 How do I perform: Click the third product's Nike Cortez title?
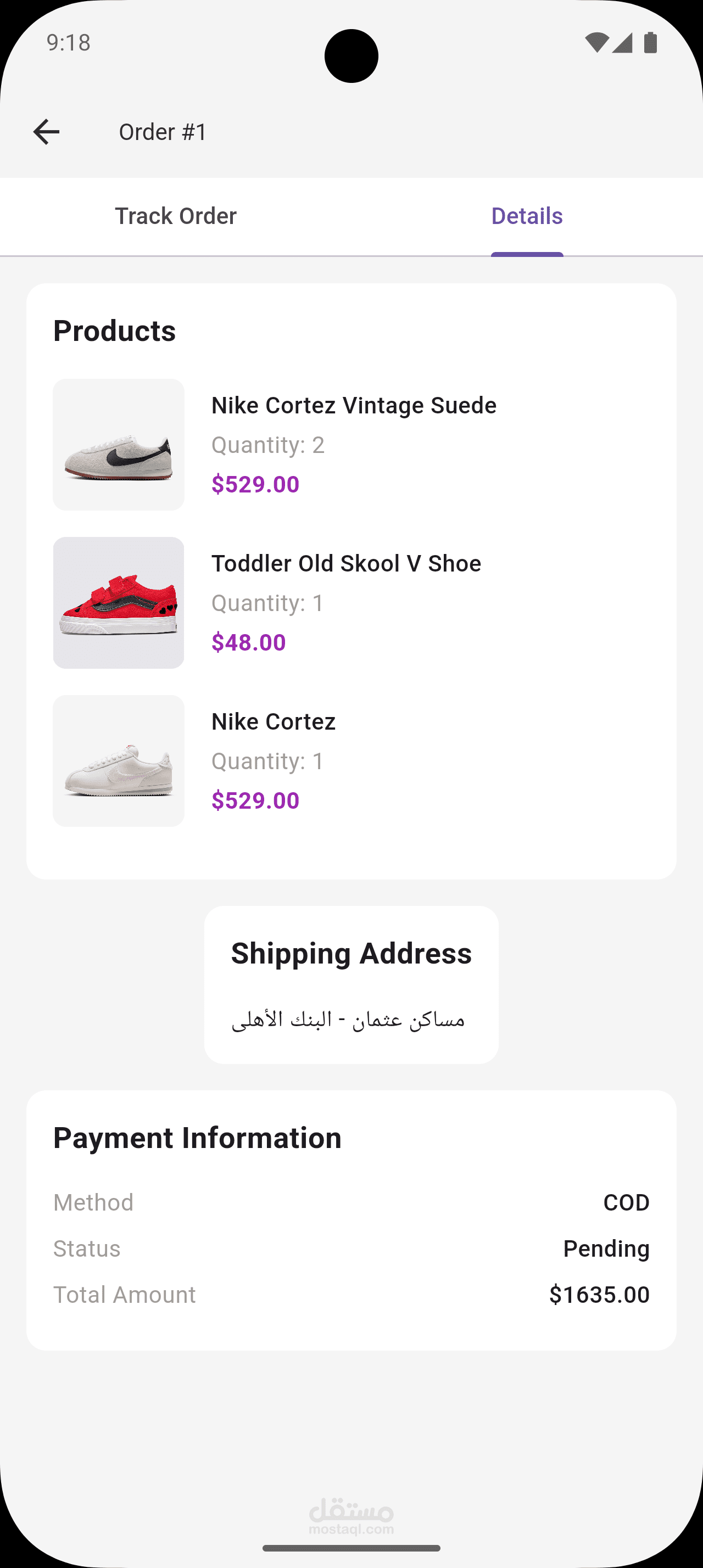[274, 722]
